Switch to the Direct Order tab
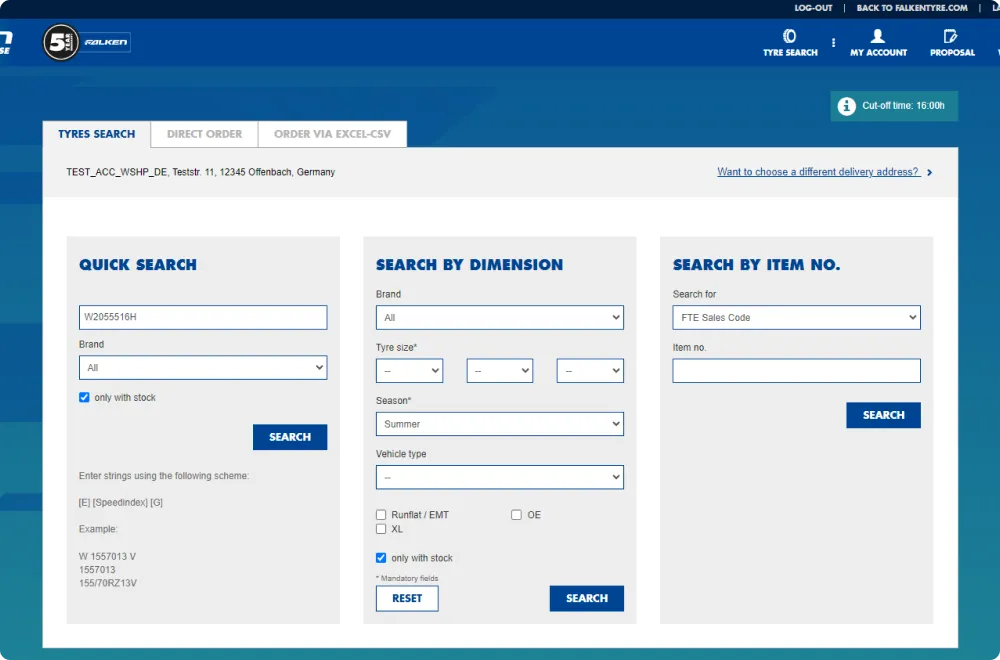 click(204, 134)
